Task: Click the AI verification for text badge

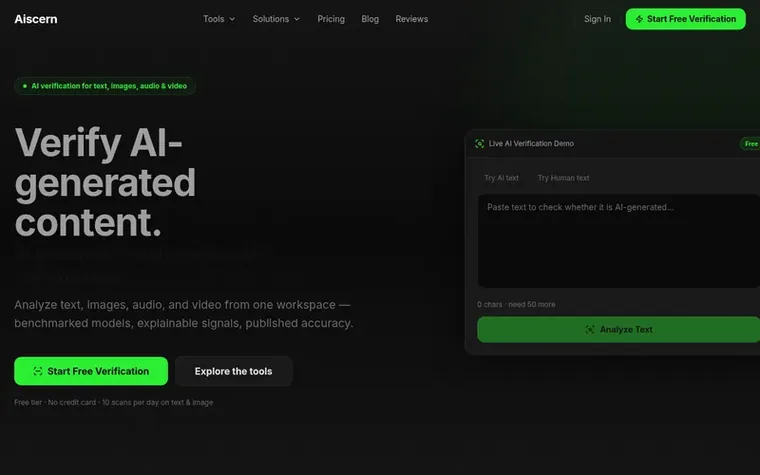Action: click(x=105, y=86)
